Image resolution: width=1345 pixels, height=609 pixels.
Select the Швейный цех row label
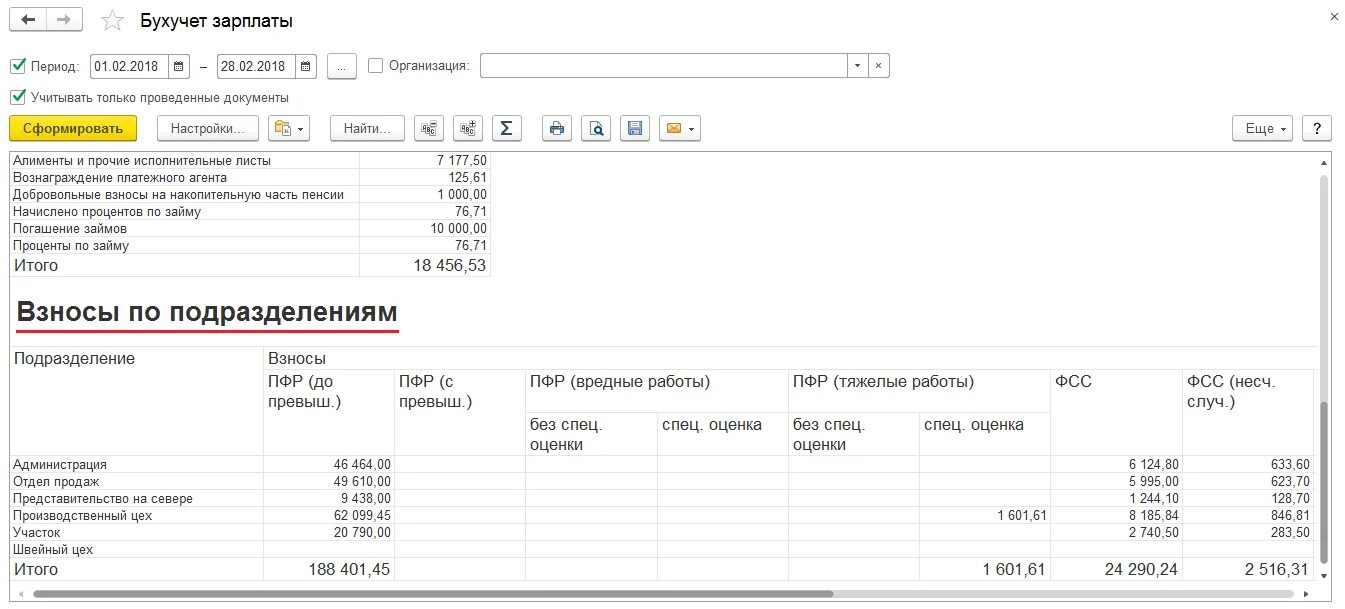(52, 549)
